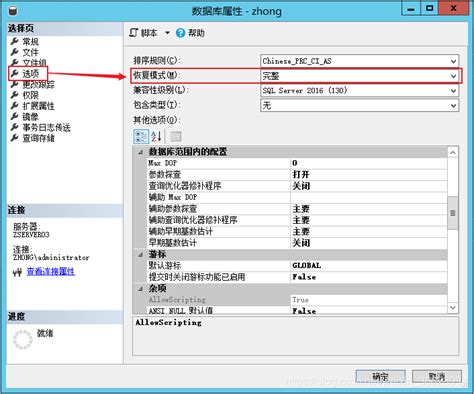The height and width of the screenshot is (394, 474).
Task: Select the 查询优化器修补程序 row
Action: coord(297,186)
